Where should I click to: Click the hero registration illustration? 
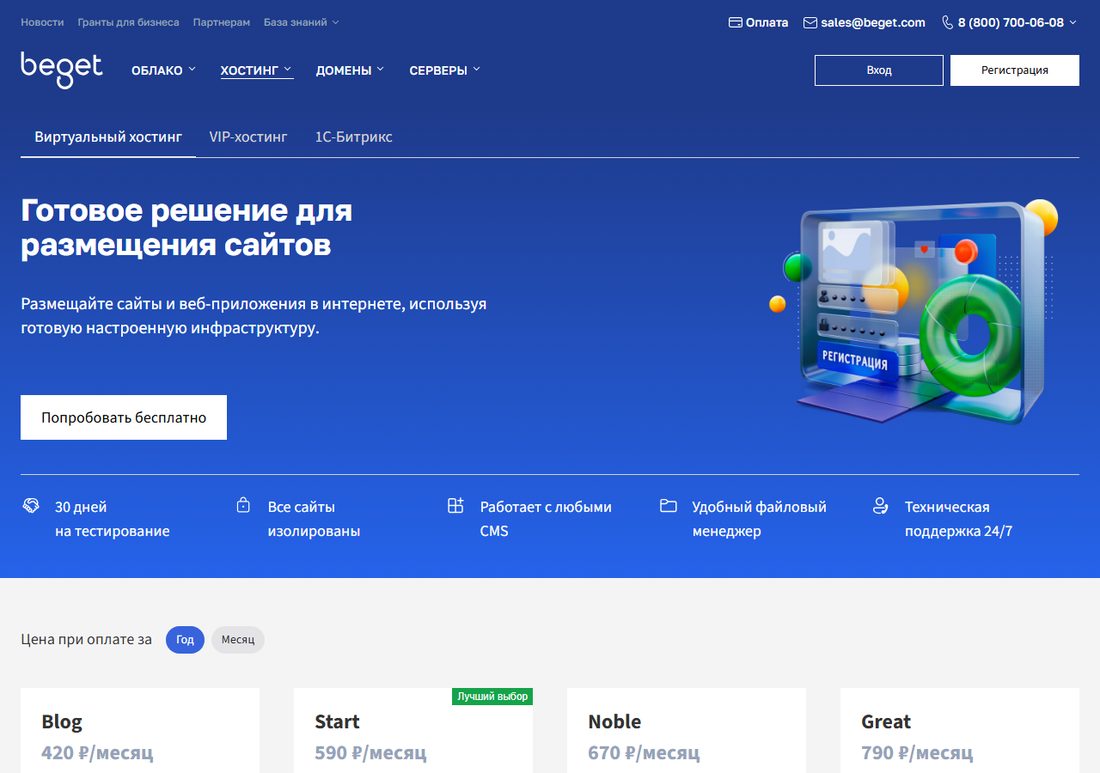pyautogui.click(x=913, y=311)
